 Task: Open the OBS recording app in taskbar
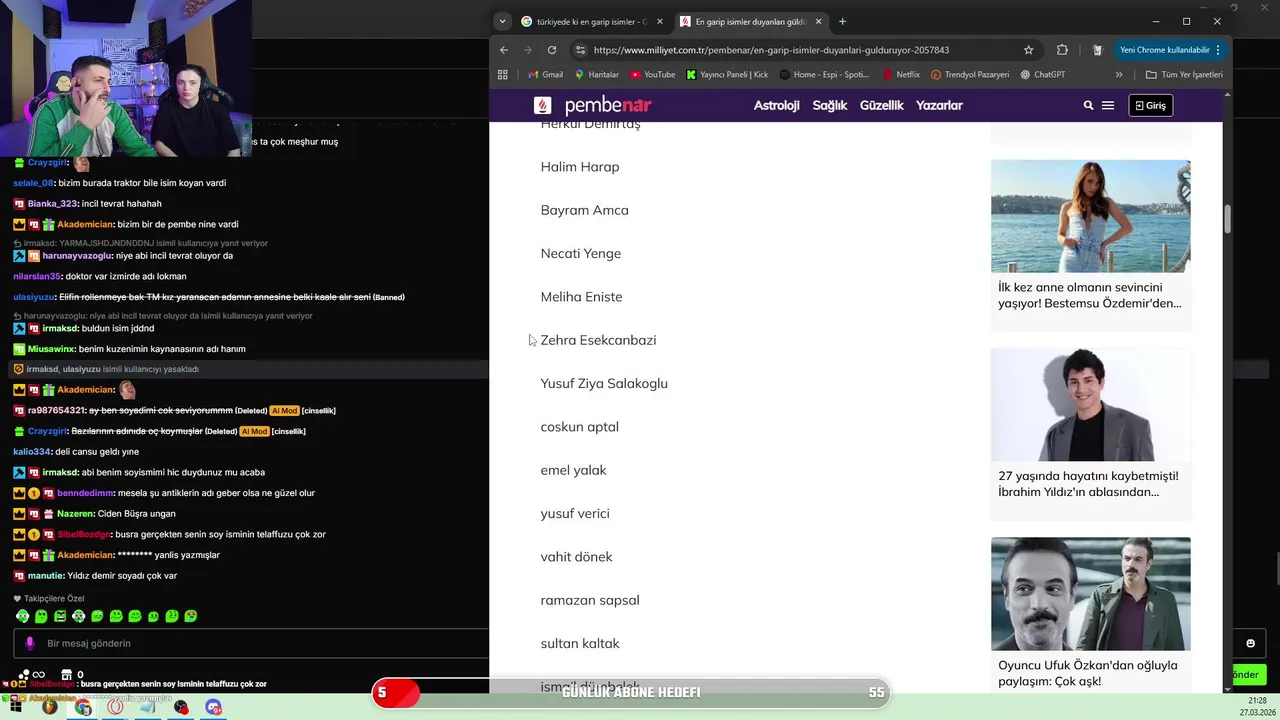(x=181, y=707)
